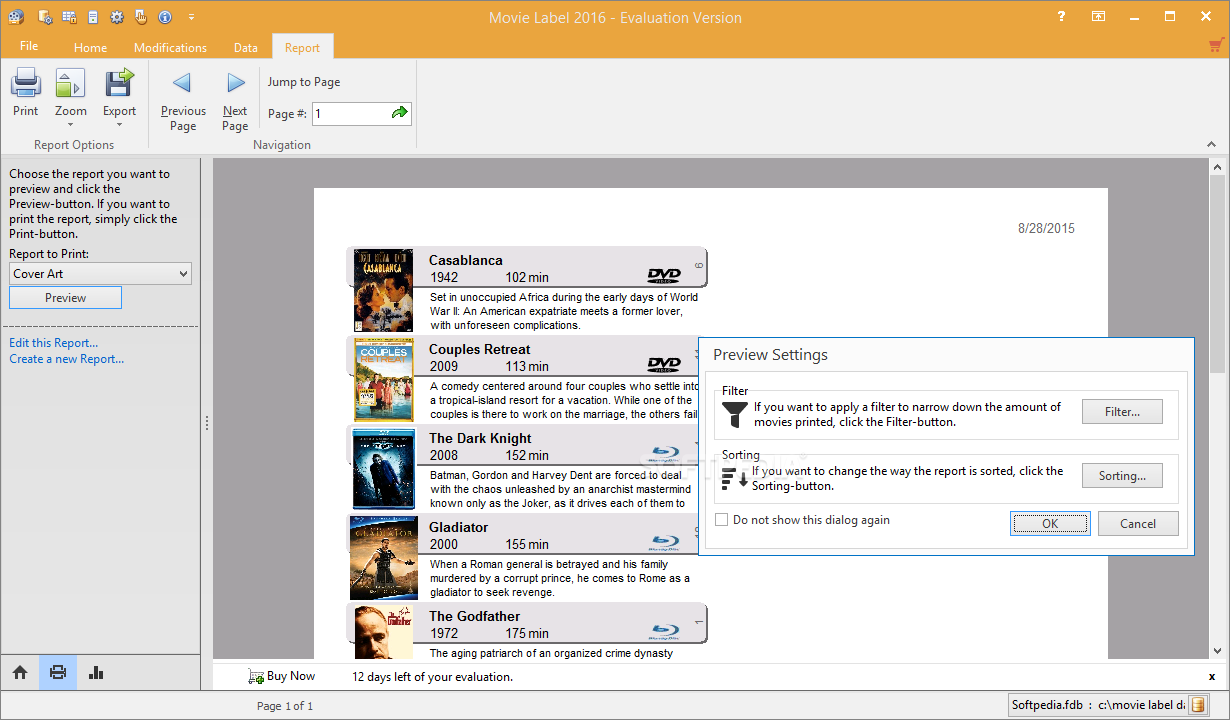Click the Buy Now link
The height and width of the screenshot is (720, 1230).
(291, 677)
